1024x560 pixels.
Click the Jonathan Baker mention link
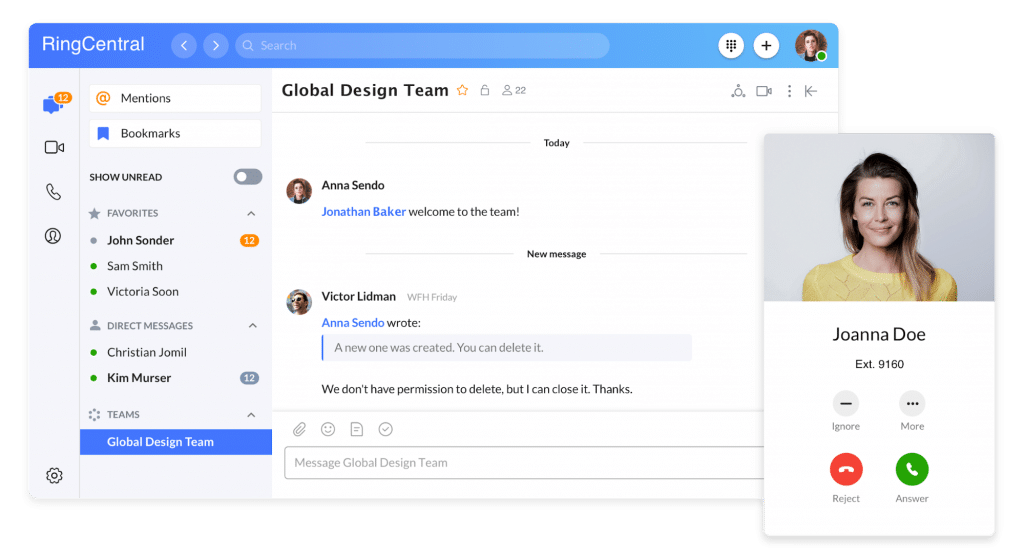coord(363,212)
